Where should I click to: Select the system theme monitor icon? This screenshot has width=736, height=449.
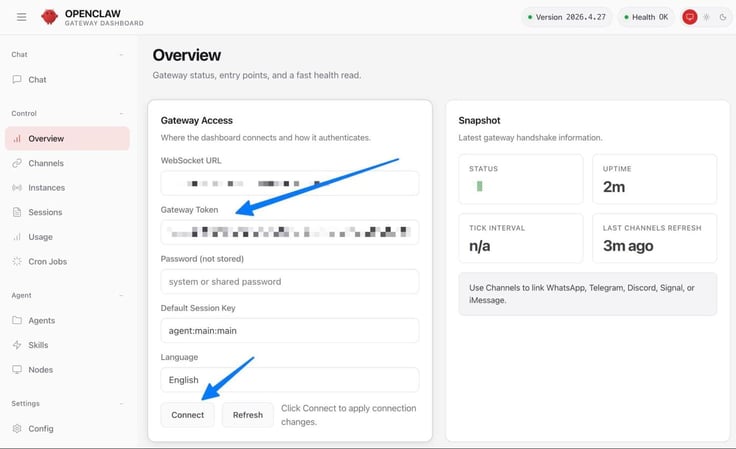click(x=690, y=17)
